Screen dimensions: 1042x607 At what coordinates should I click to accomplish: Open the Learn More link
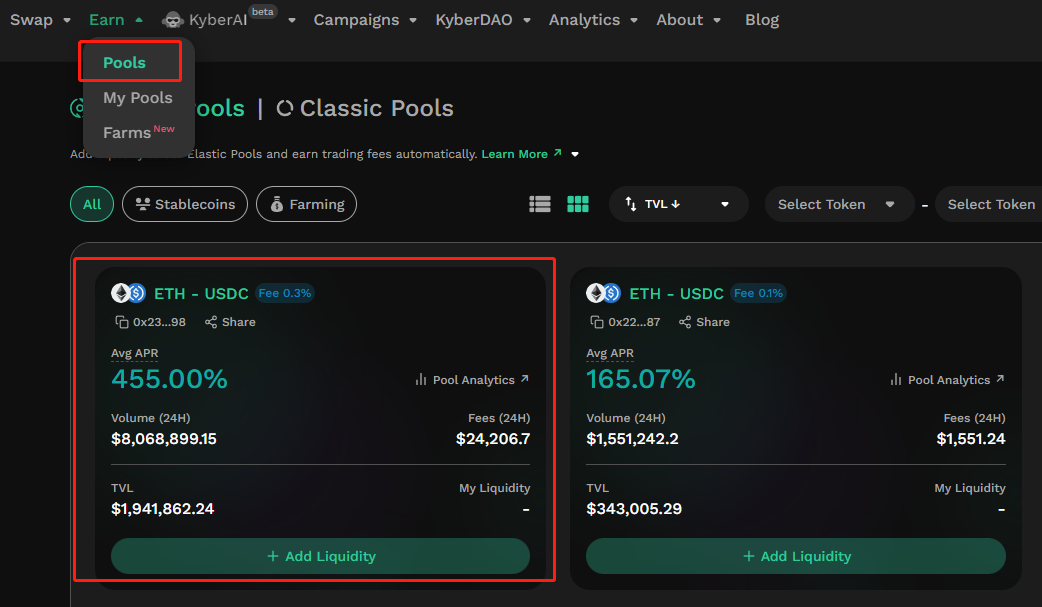tap(521, 154)
